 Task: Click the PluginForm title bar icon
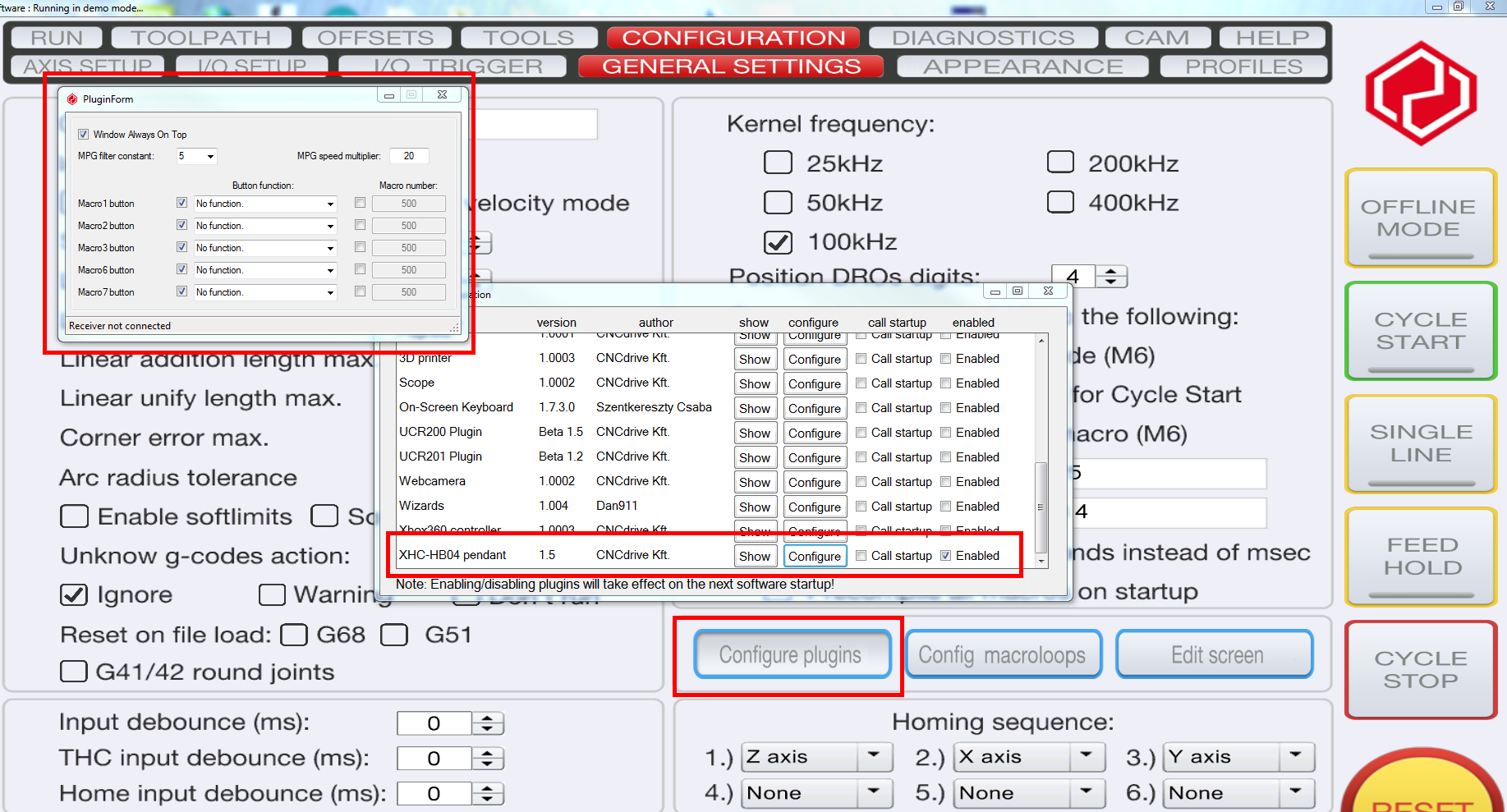point(72,99)
